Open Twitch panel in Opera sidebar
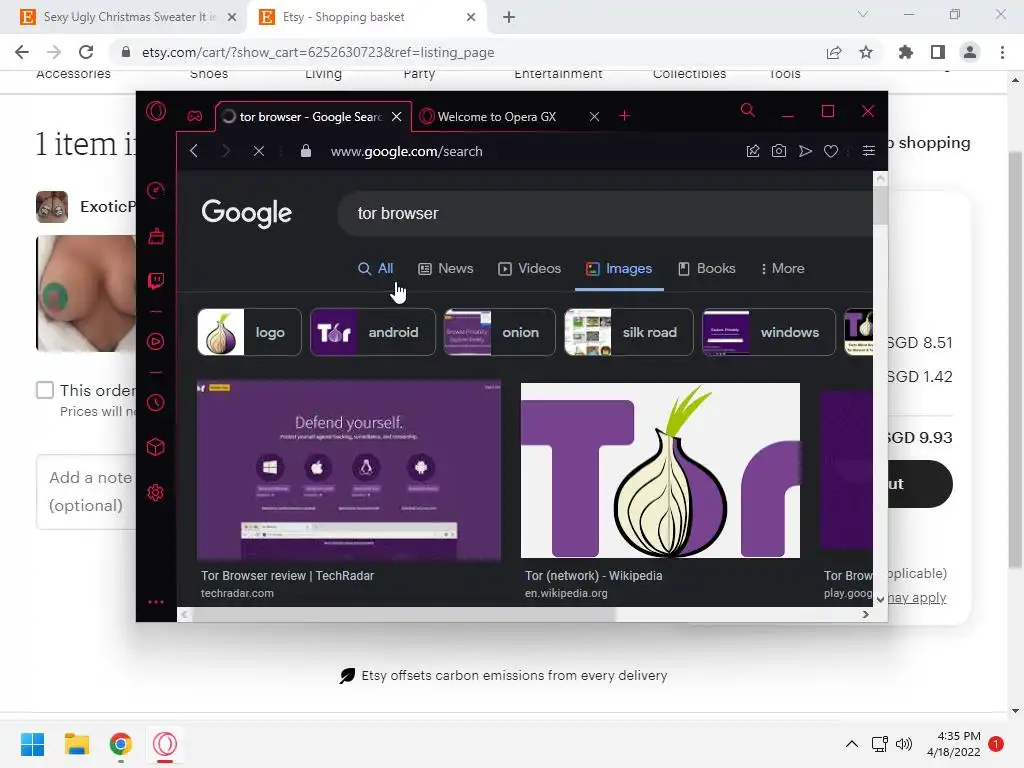The height and width of the screenshot is (768, 1024). 156,281
